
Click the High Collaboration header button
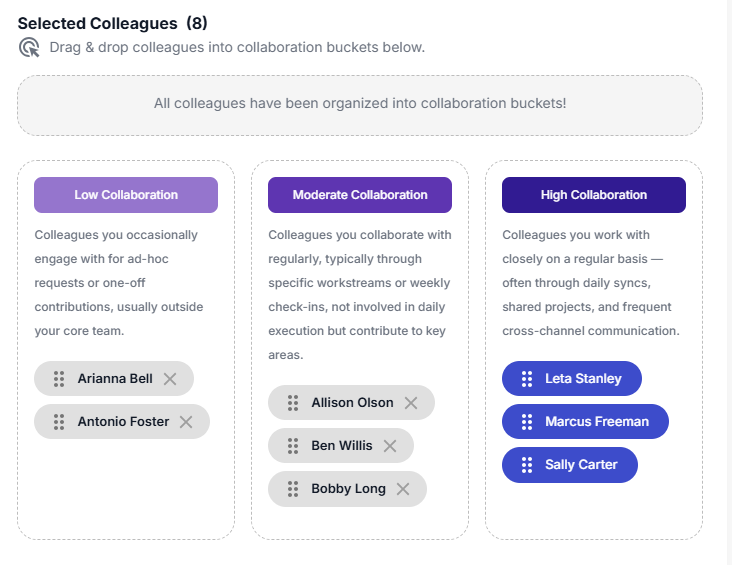pyautogui.click(x=594, y=195)
